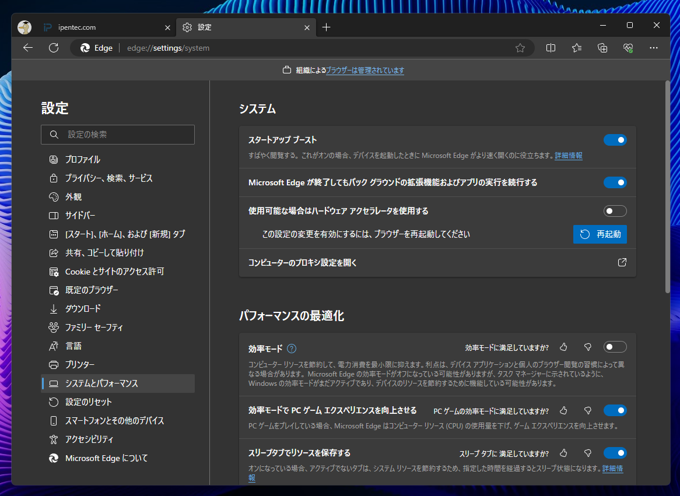
Task: Open 共有、コピーして貼り付け settings
Action: pyautogui.click(x=118, y=253)
